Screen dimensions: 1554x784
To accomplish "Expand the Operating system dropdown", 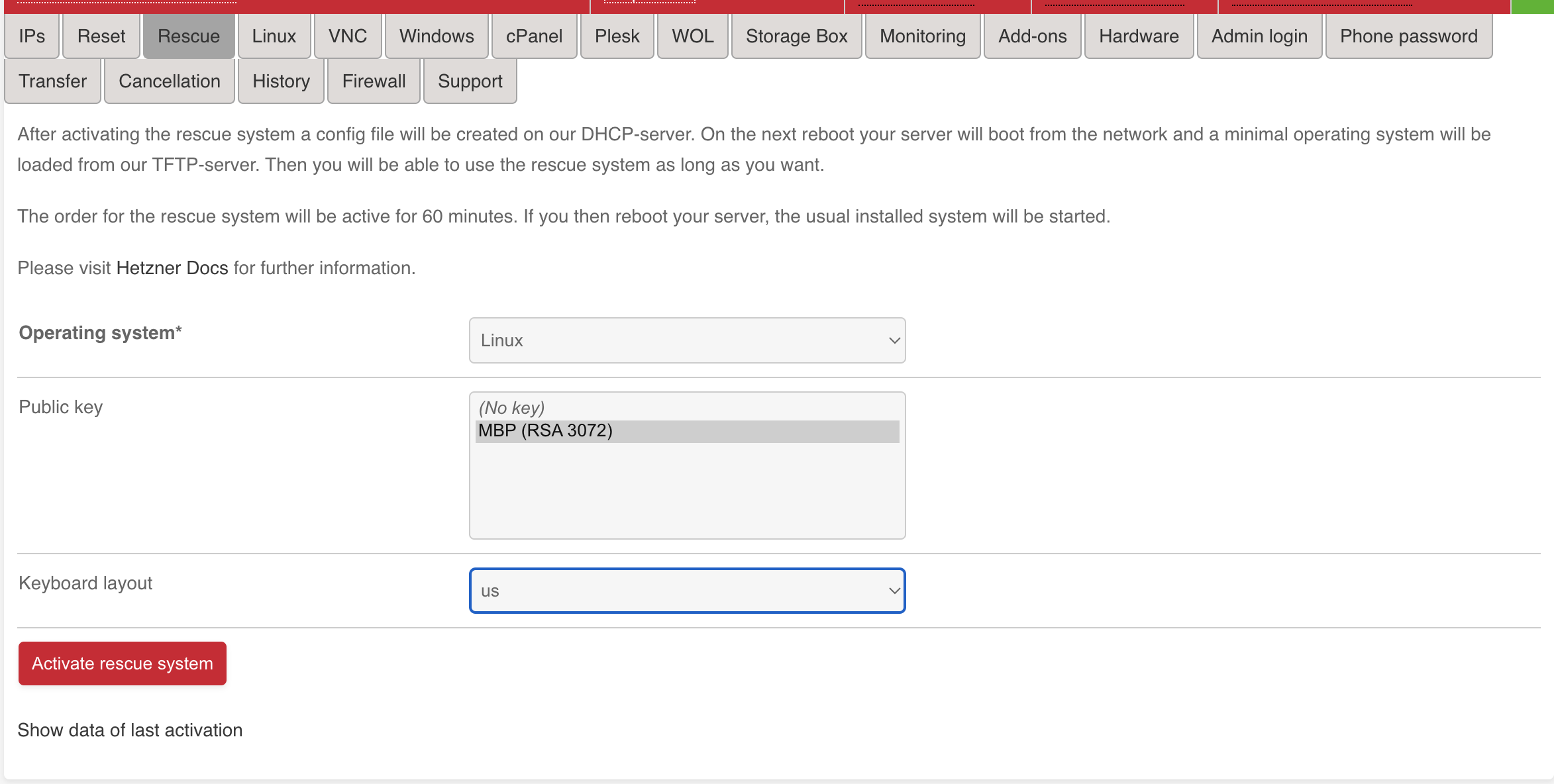I will coord(687,340).
